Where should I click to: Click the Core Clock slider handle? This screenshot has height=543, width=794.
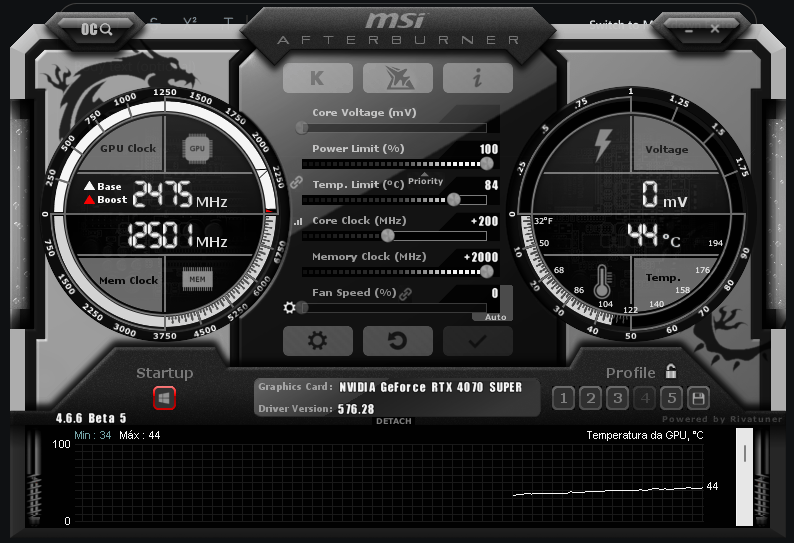(387, 236)
